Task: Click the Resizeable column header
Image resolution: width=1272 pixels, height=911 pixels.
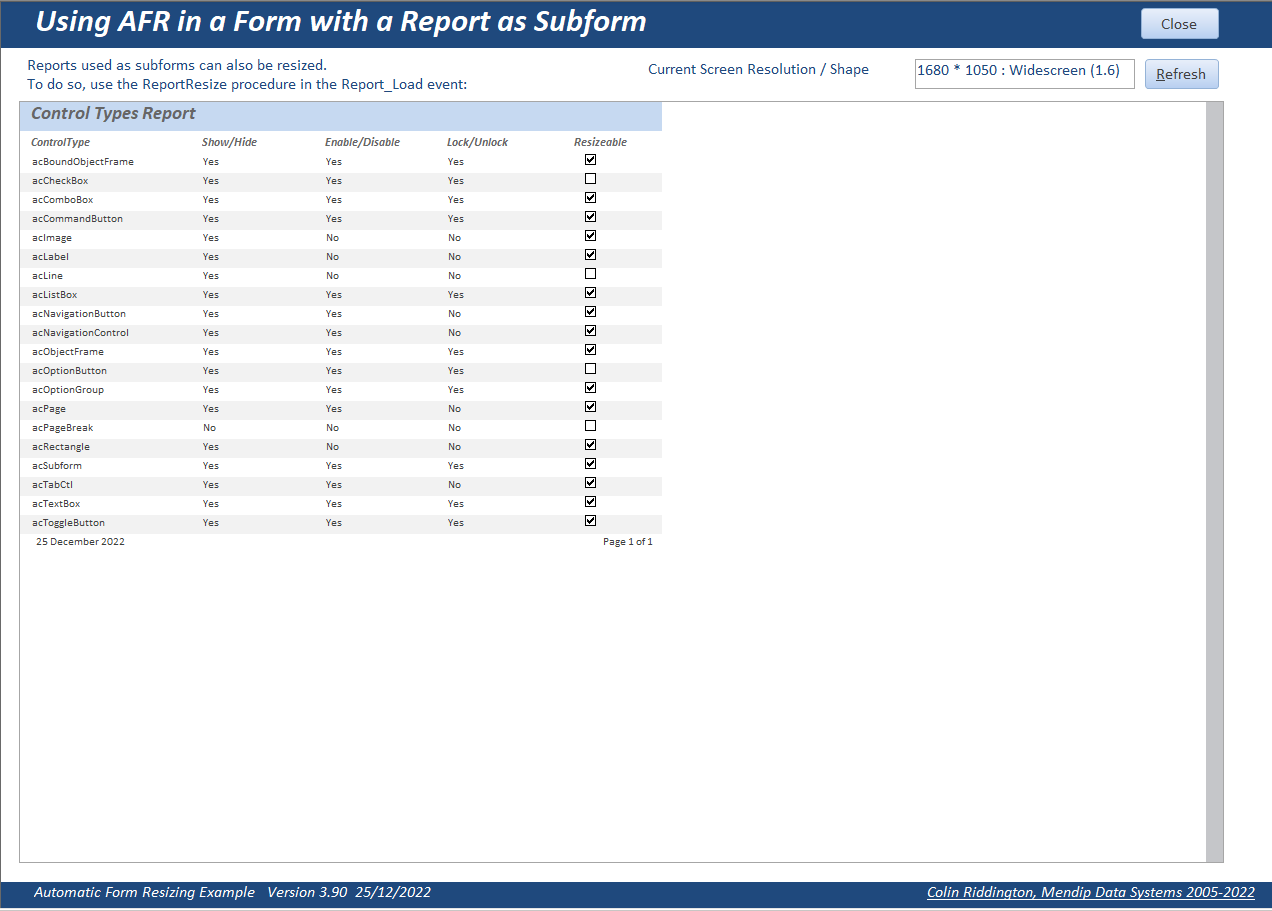Action: [x=600, y=142]
